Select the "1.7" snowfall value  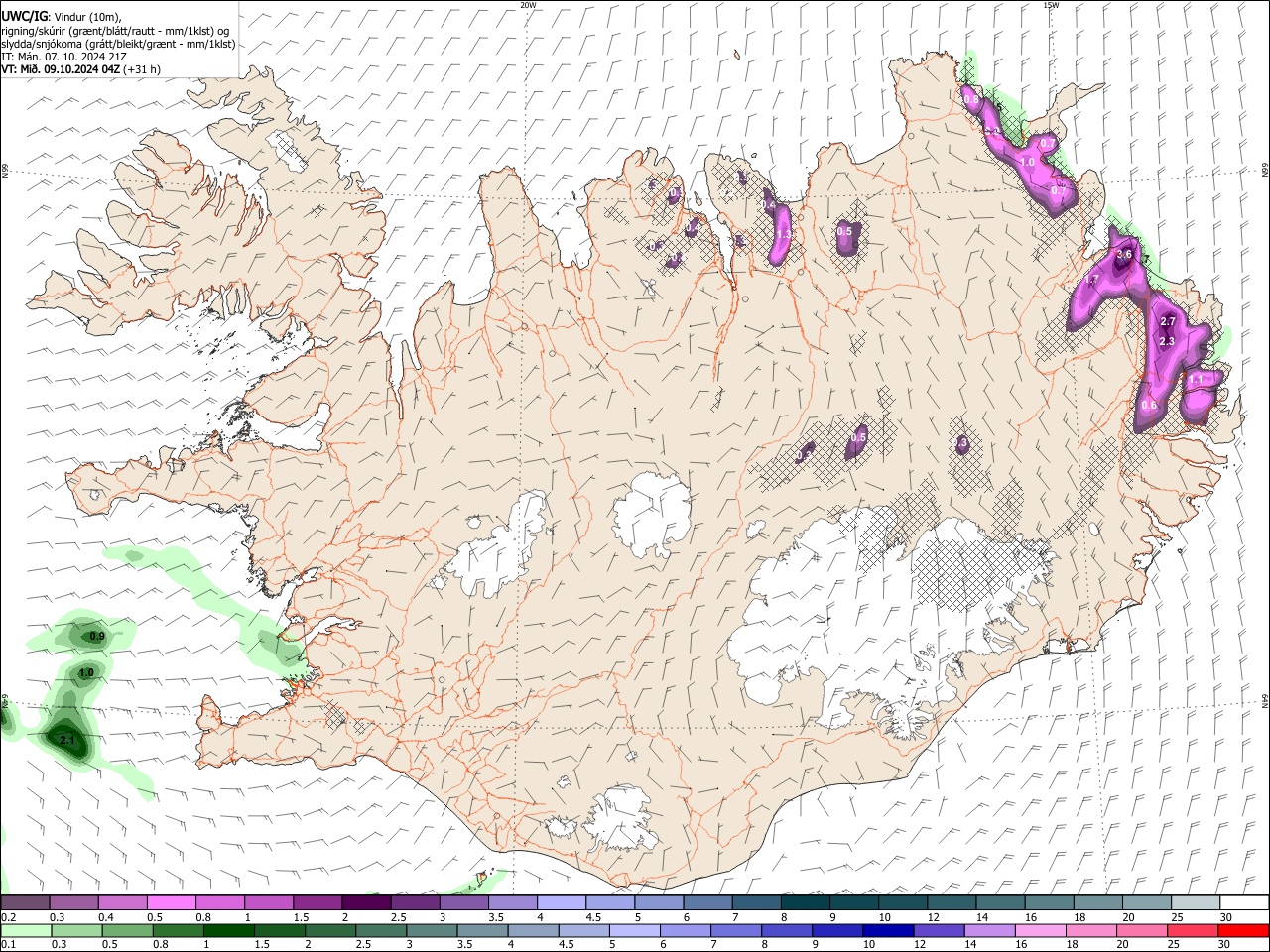pos(1091,281)
